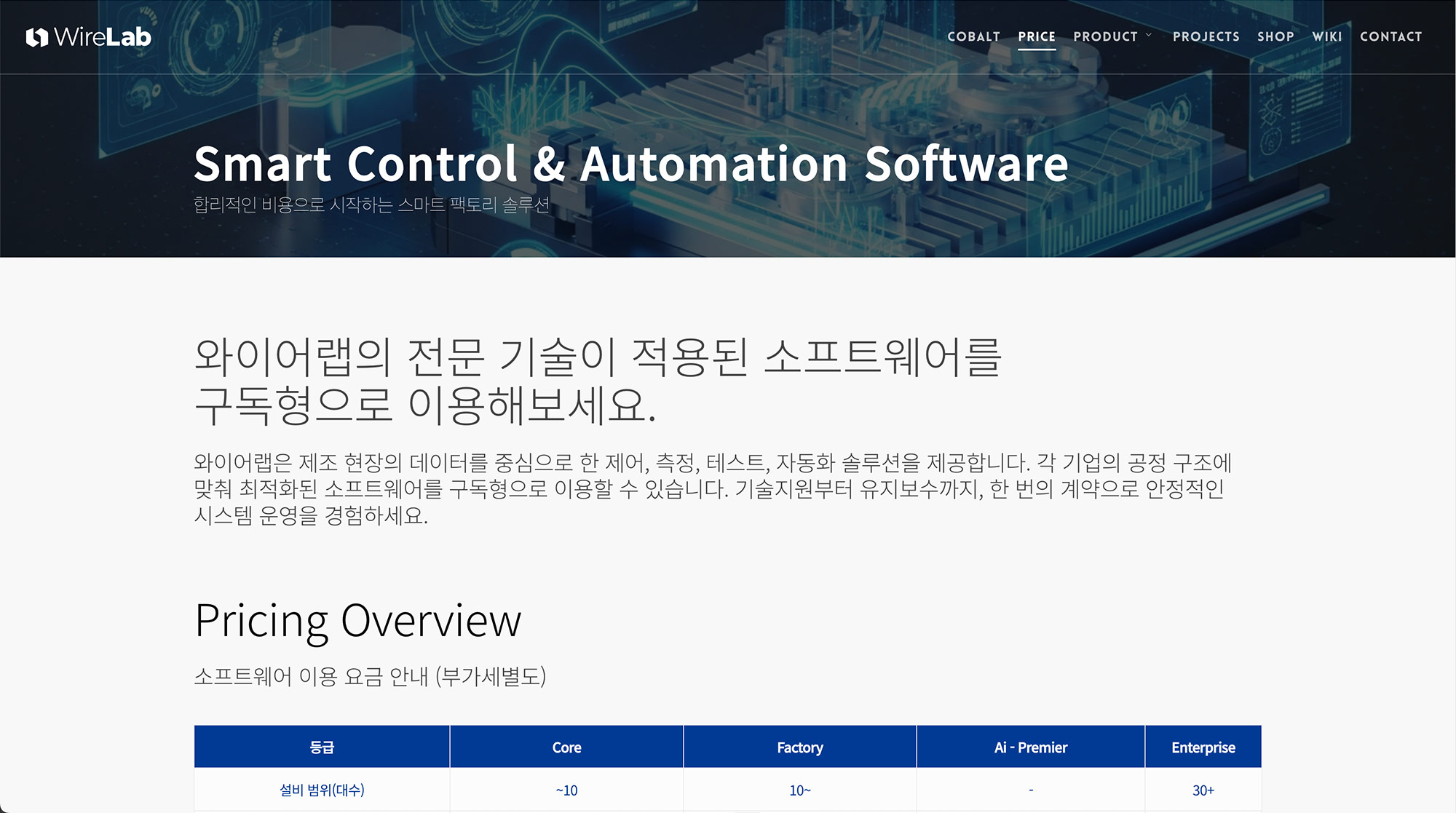Viewport: 1456px width, 813px height.
Task: Select the 설비 범위(대수) row label
Action: [x=322, y=790]
